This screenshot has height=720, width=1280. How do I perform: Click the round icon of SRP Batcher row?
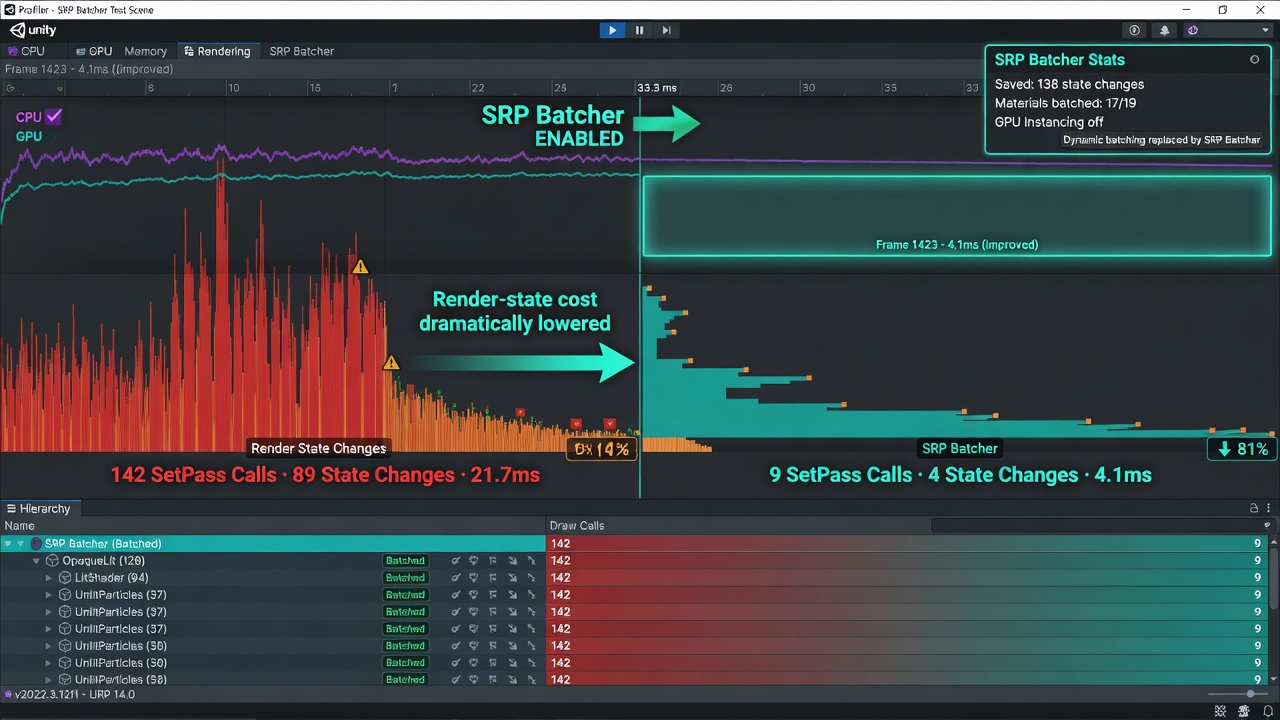click(x=36, y=543)
